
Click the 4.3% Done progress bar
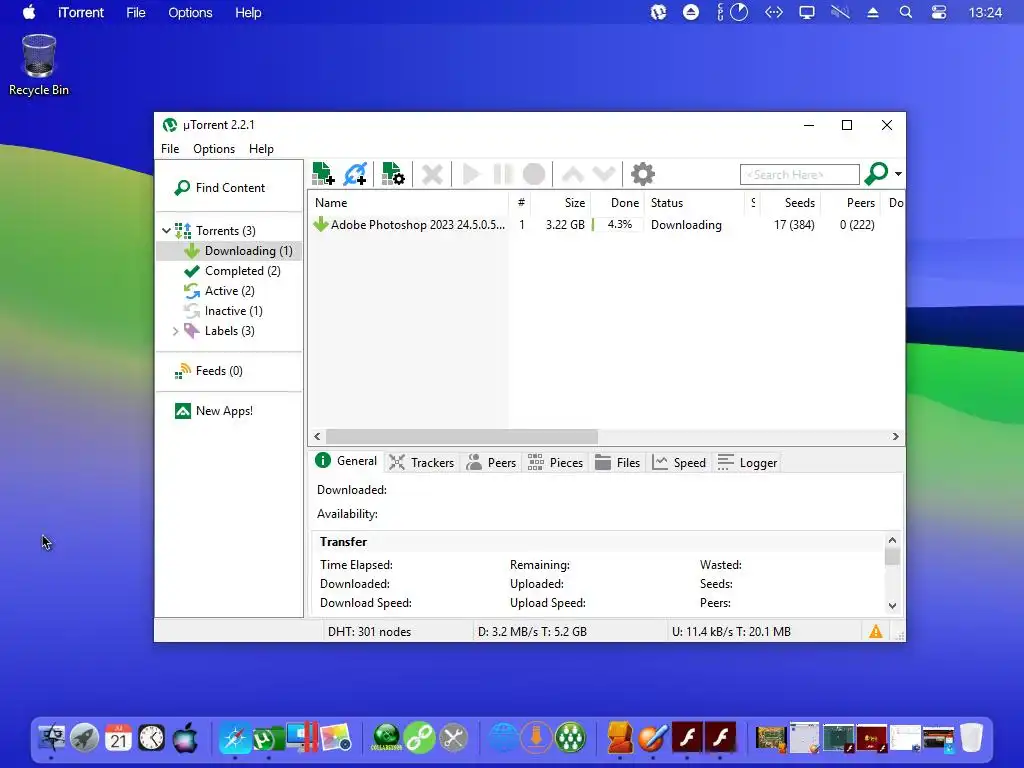pos(617,225)
